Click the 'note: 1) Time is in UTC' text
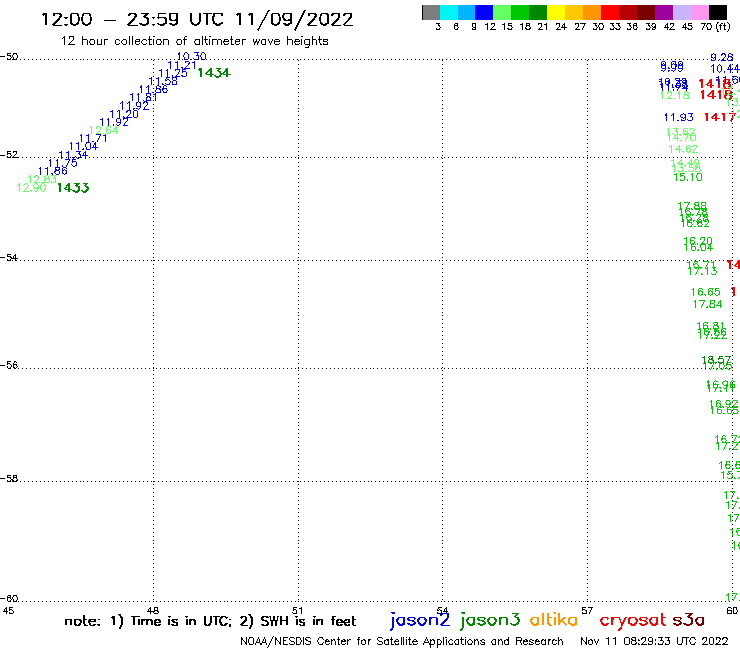This screenshot has height=650, width=740. coord(148,621)
